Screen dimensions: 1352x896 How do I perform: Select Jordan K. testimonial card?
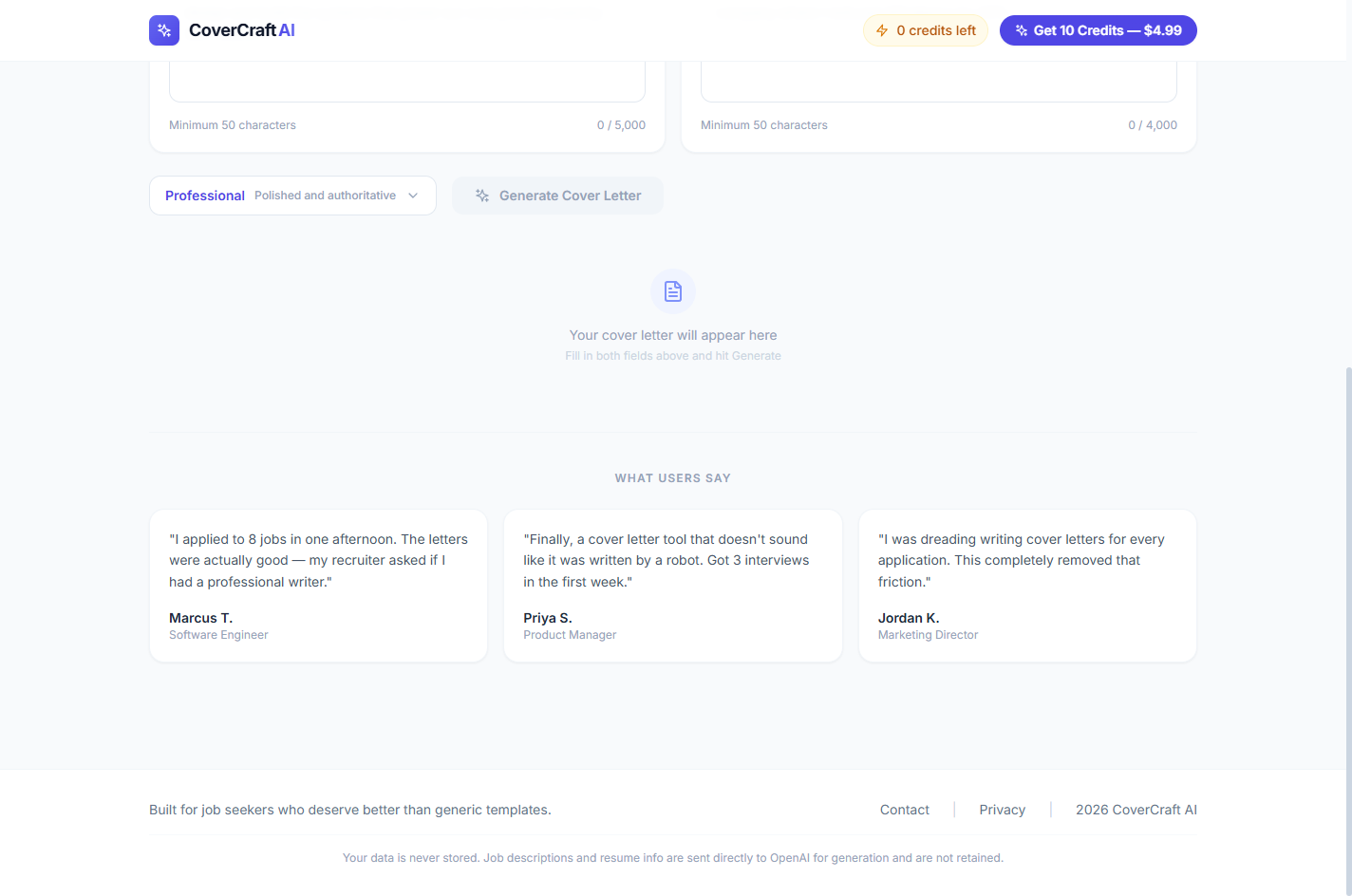click(x=1027, y=586)
